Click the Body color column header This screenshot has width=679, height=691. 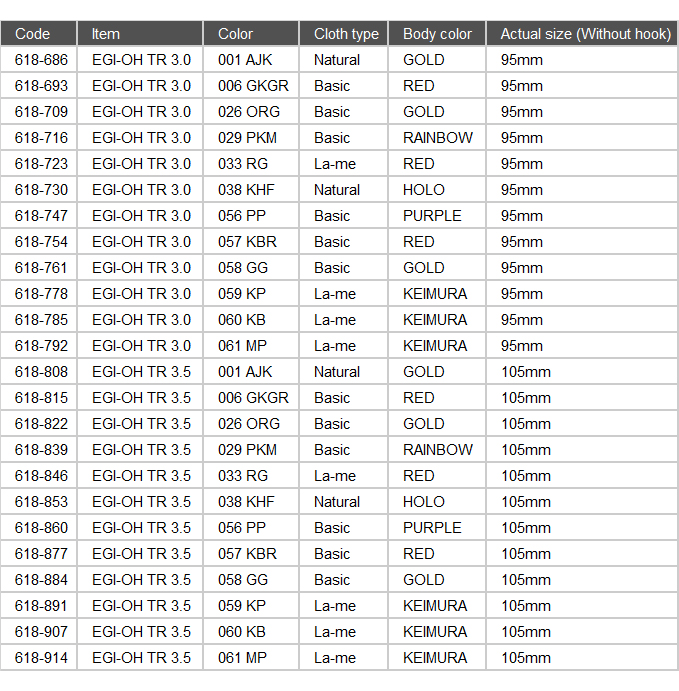pos(437,33)
